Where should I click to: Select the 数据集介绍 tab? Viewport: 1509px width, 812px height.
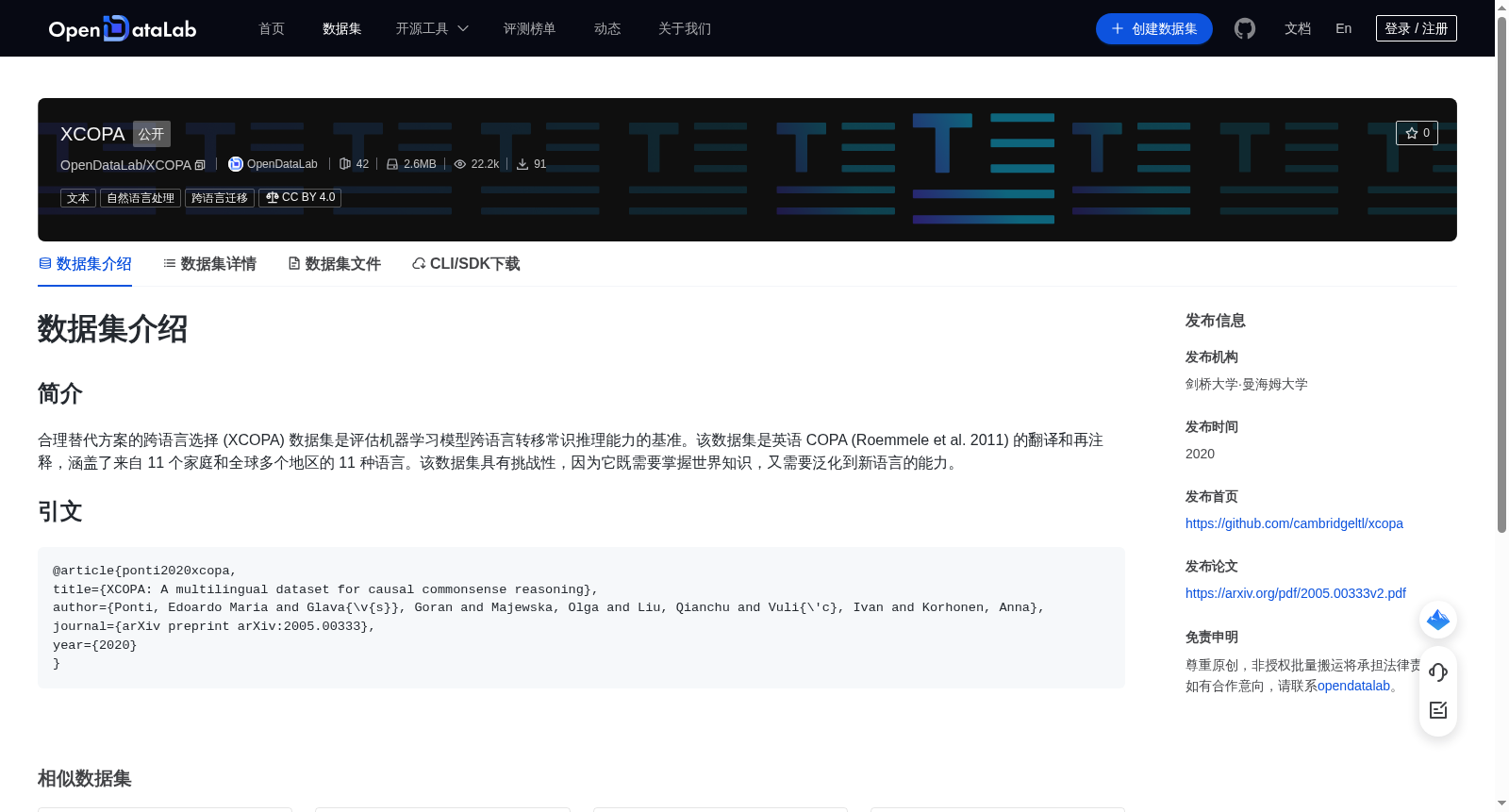point(85,264)
